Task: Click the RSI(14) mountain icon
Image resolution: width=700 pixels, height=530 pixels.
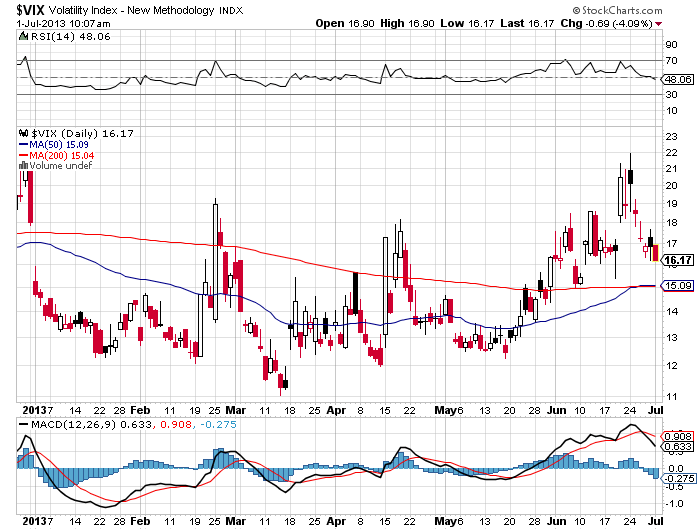Action: [23, 37]
